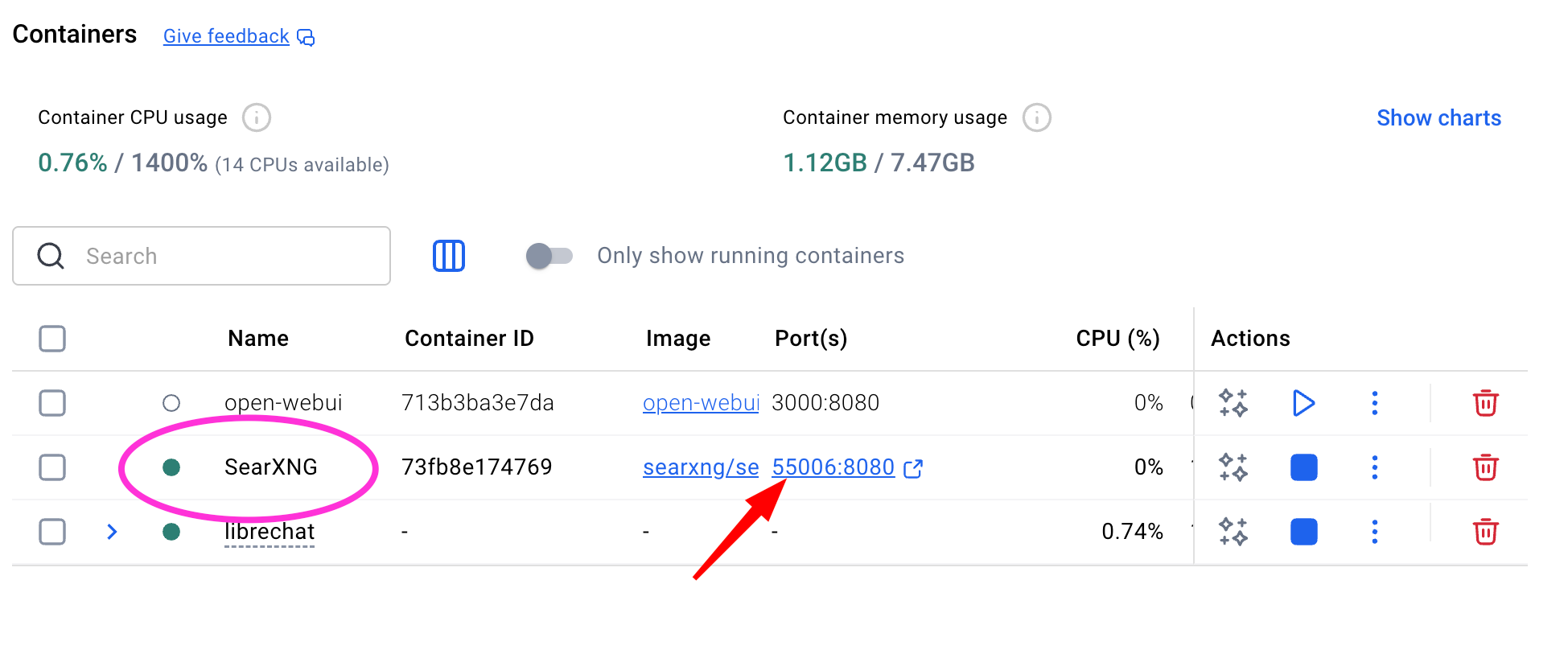Open more options for open-webui

1375,403
